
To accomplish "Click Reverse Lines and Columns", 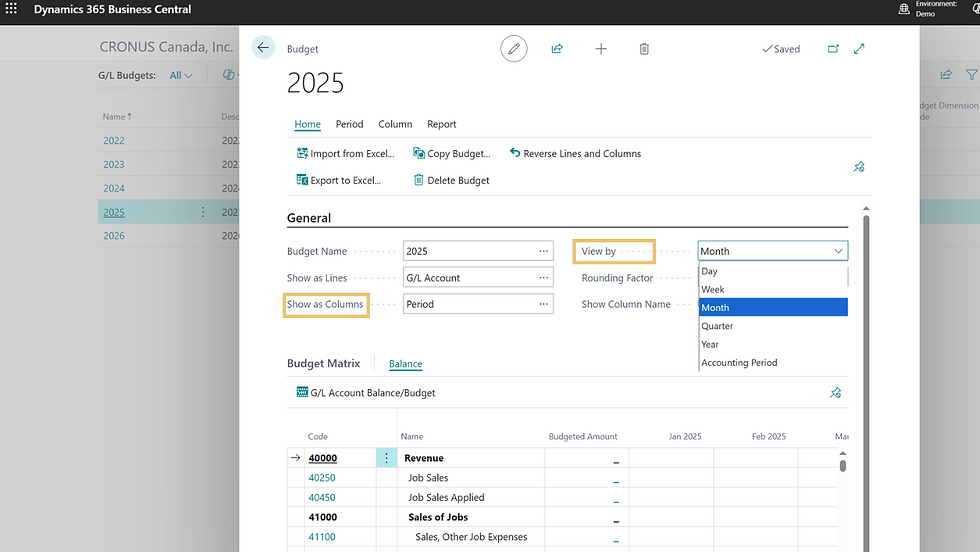I will click(x=575, y=153).
